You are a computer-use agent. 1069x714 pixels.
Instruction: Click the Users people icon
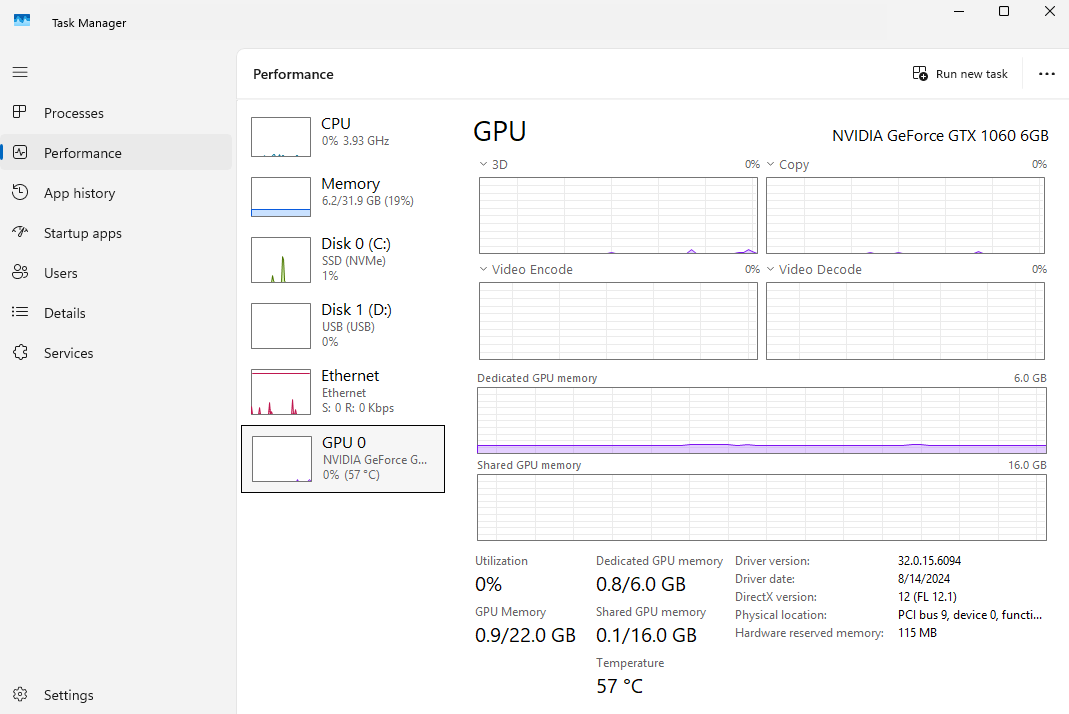point(20,272)
